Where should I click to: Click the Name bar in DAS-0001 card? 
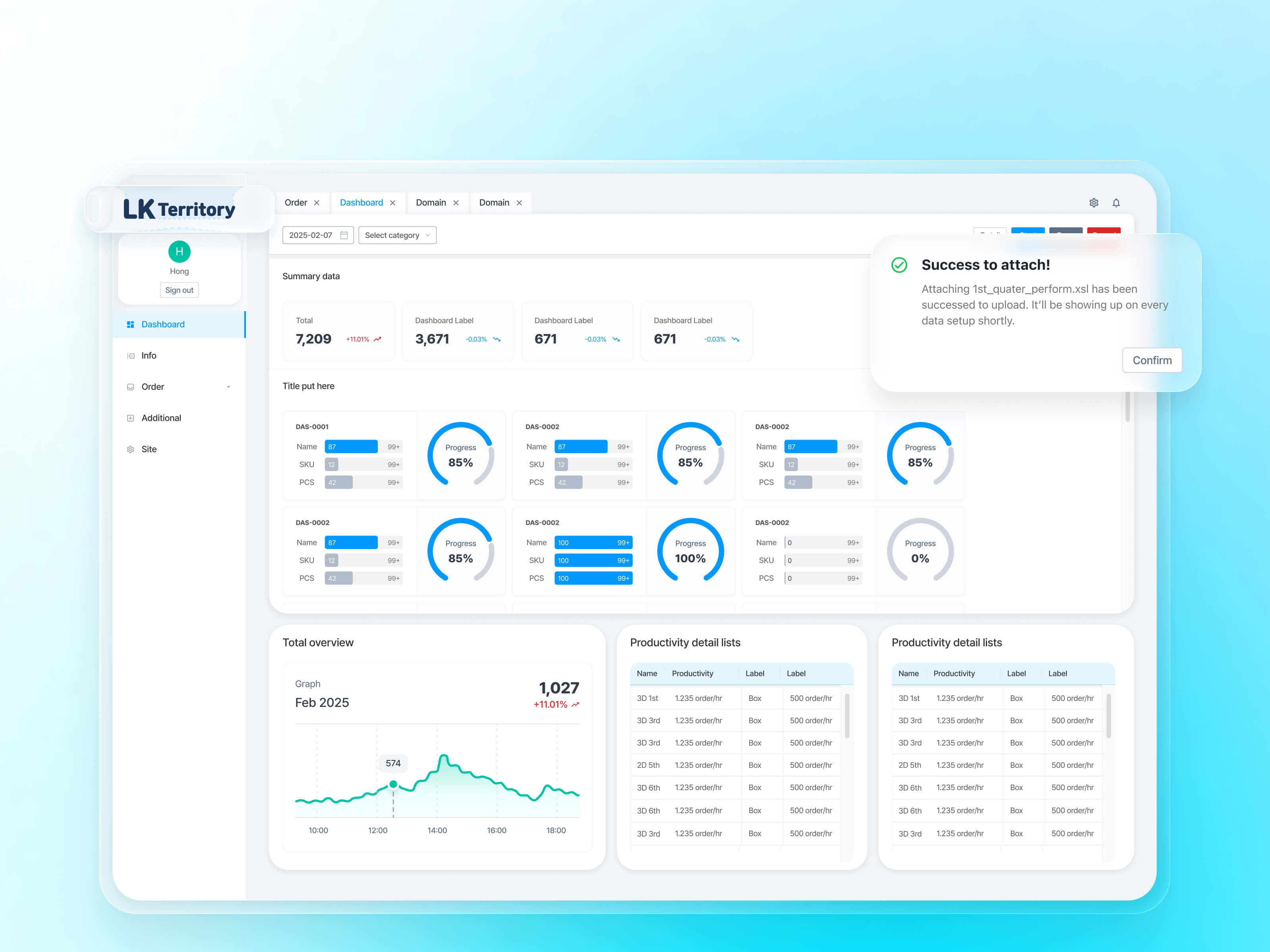coord(364,446)
